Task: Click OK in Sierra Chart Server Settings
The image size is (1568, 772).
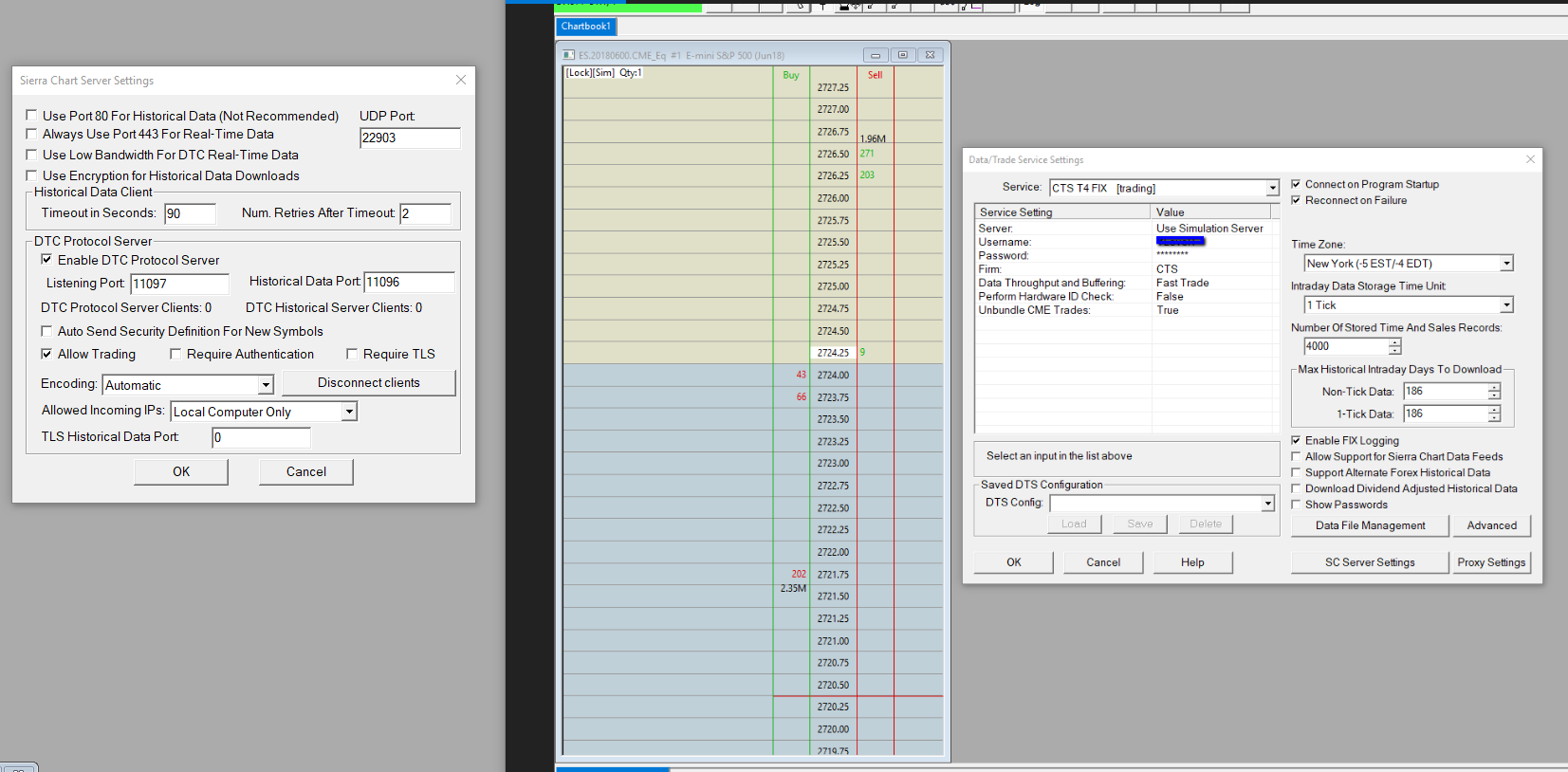Action: [181, 472]
